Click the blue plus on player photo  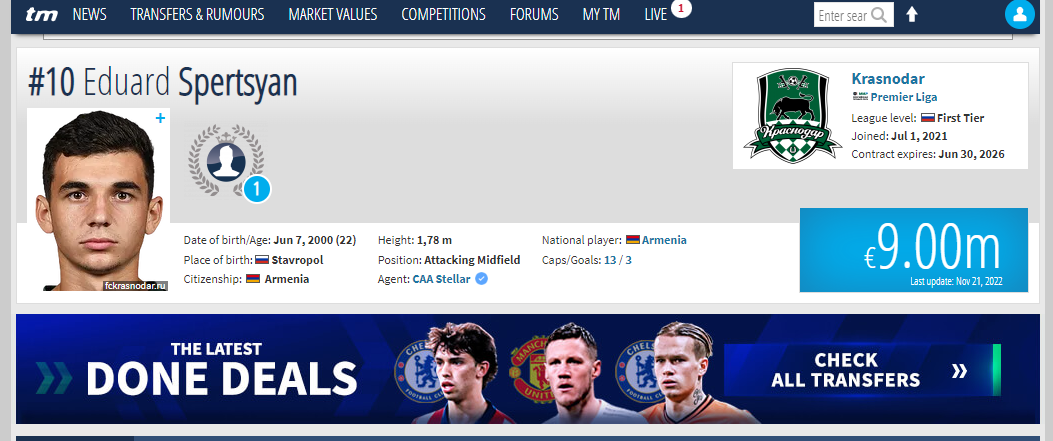pyautogui.click(x=161, y=118)
